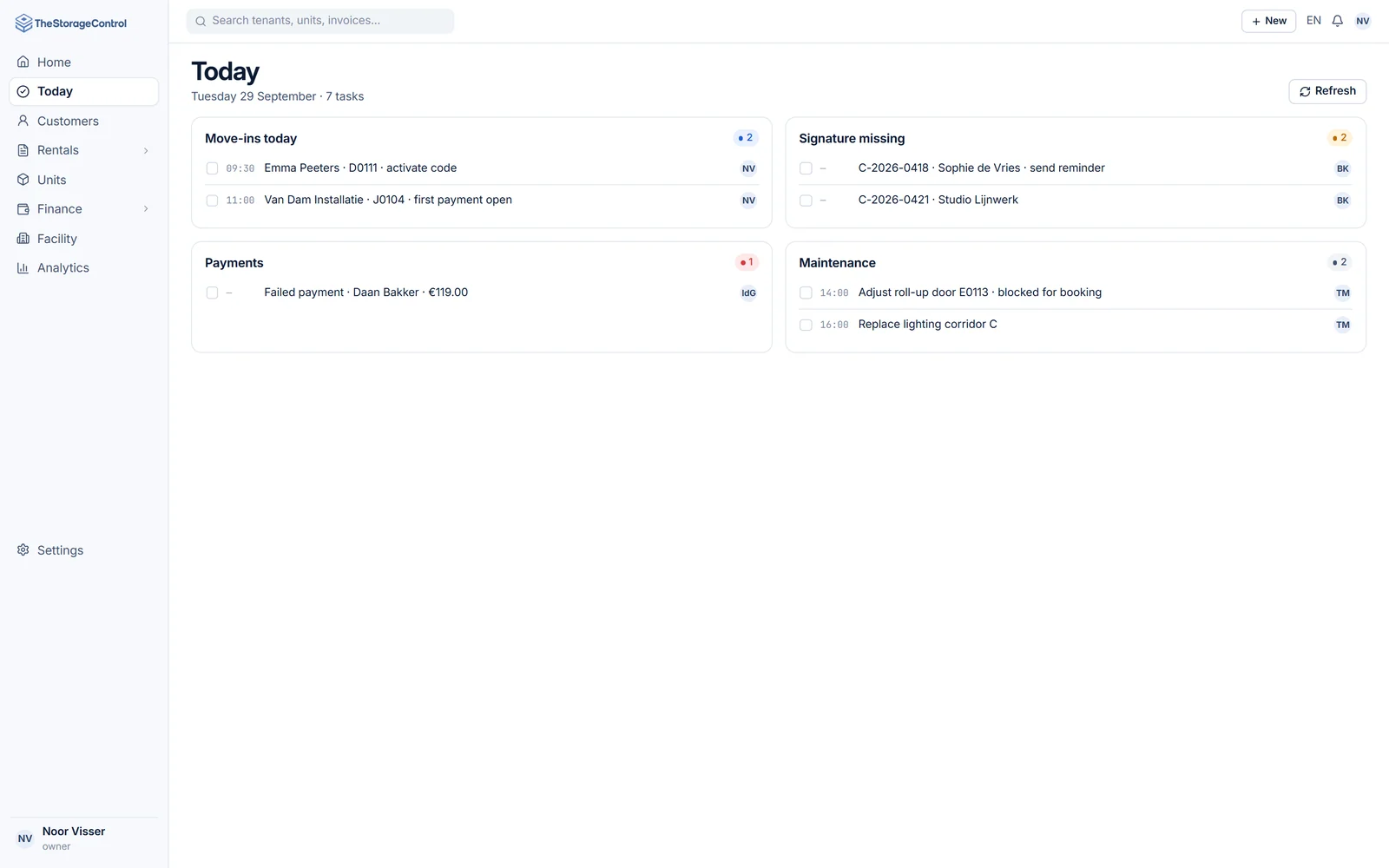
Task: Click the Settings gear icon
Action: (23, 550)
